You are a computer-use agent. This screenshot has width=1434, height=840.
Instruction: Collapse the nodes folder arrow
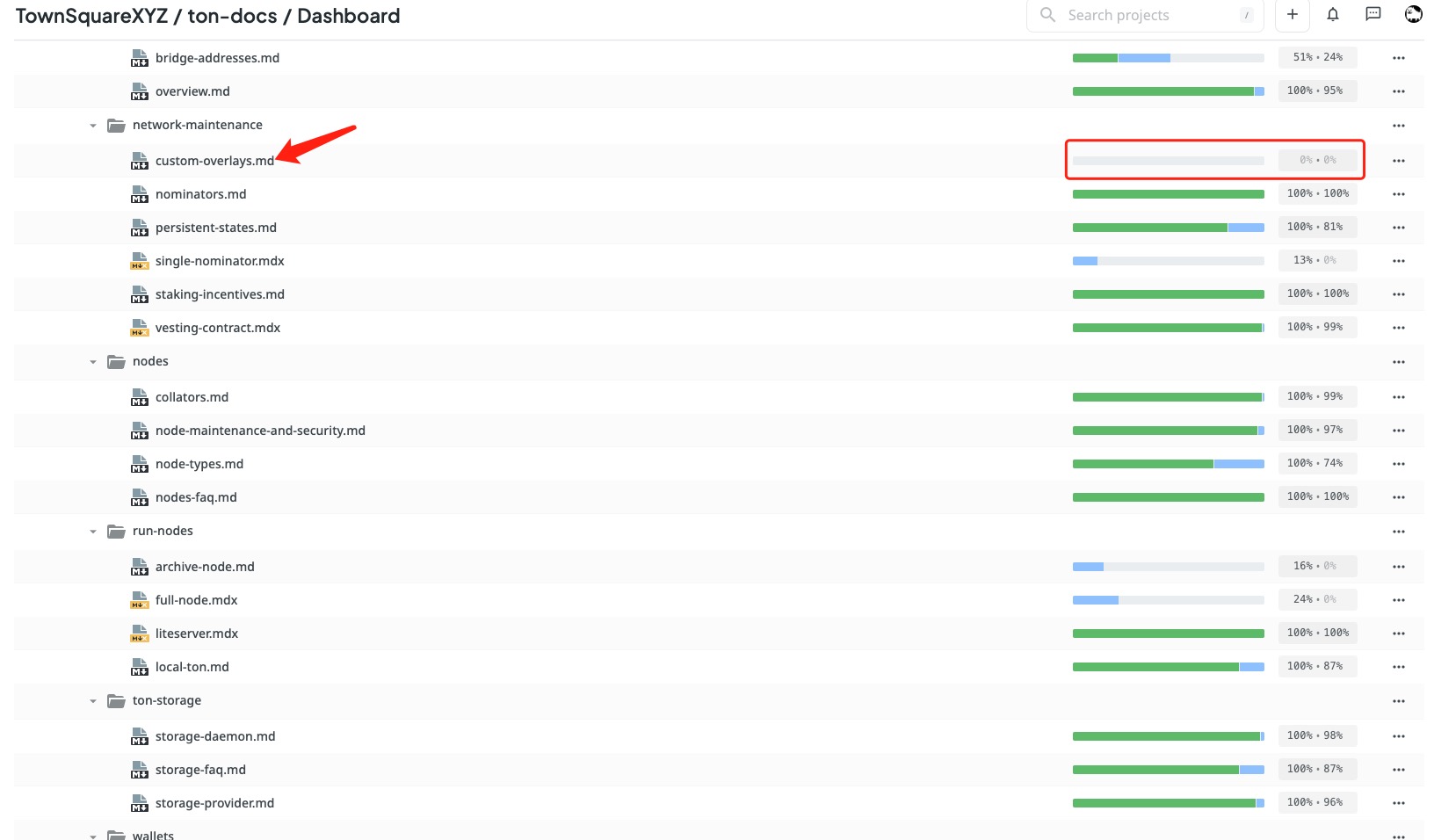tap(93, 362)
